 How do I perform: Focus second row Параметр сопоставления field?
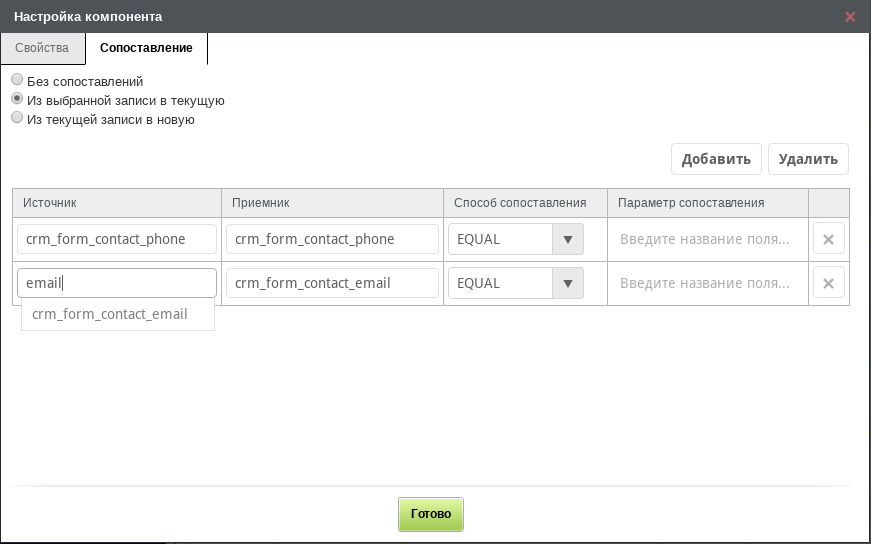click(x=708, y=283)
